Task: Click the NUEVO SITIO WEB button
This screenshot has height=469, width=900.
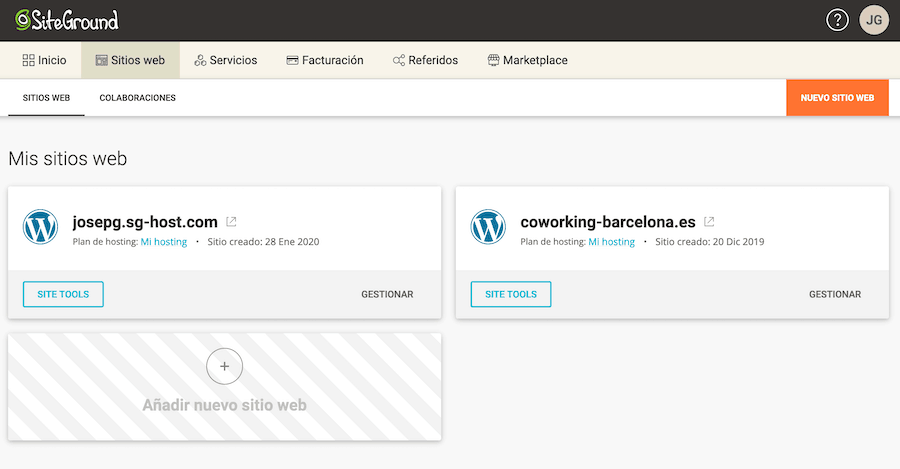Action: coord(837,98)
